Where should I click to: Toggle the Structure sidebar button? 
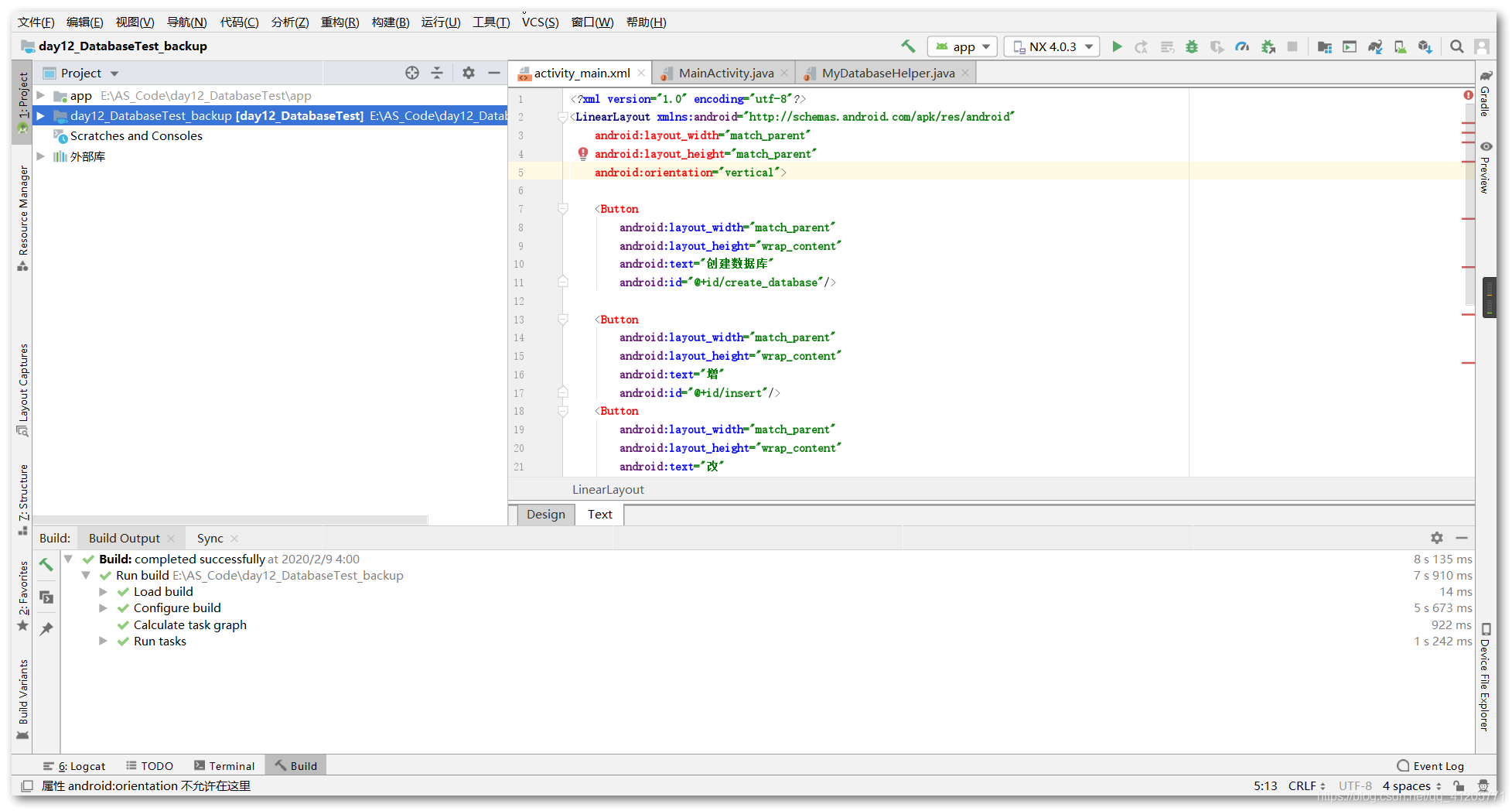(22, 499)
